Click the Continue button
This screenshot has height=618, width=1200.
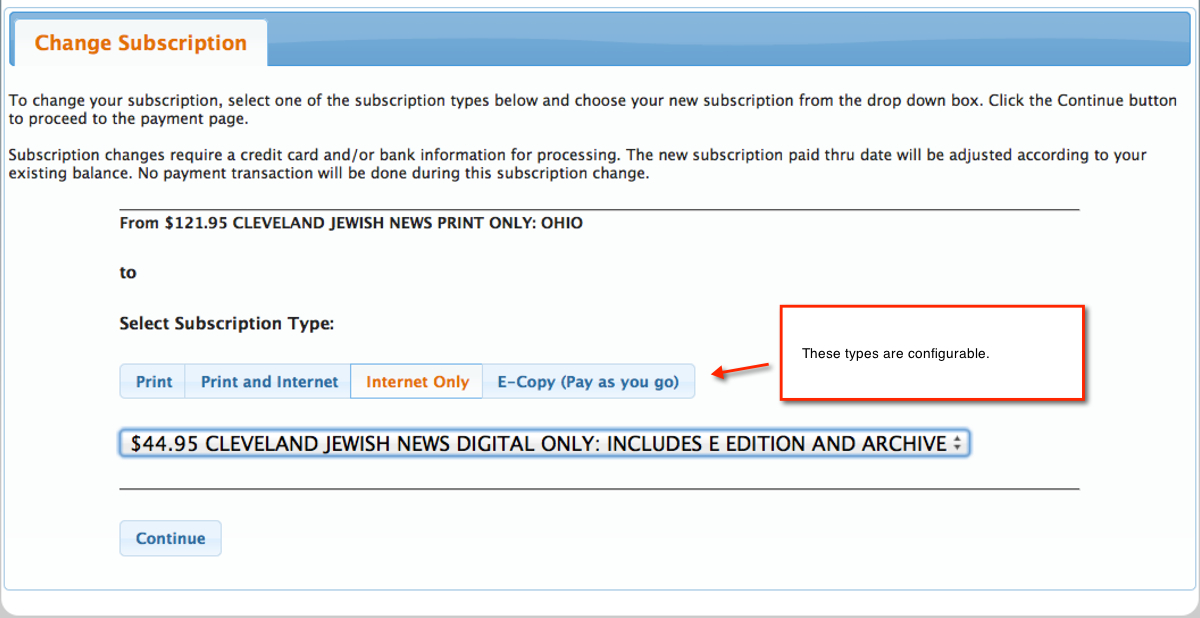click(x=170, y=538)
